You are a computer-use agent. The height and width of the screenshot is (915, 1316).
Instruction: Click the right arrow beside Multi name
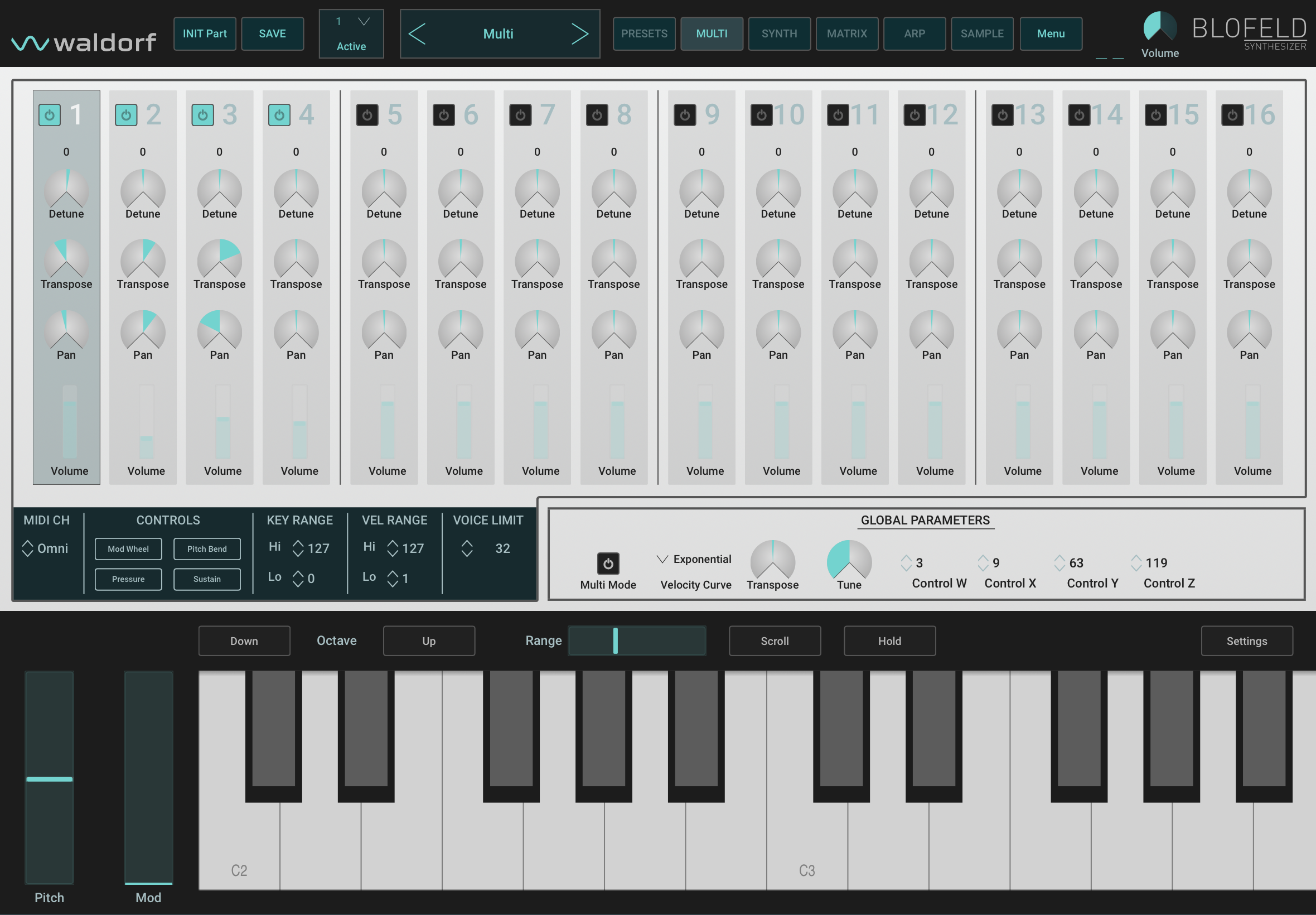tap(580, 34)
